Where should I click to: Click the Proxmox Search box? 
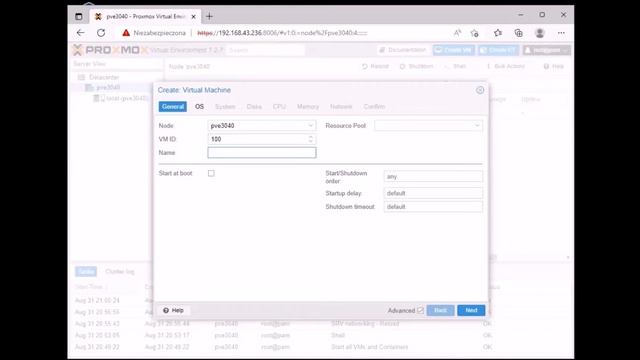coord(265,50)
